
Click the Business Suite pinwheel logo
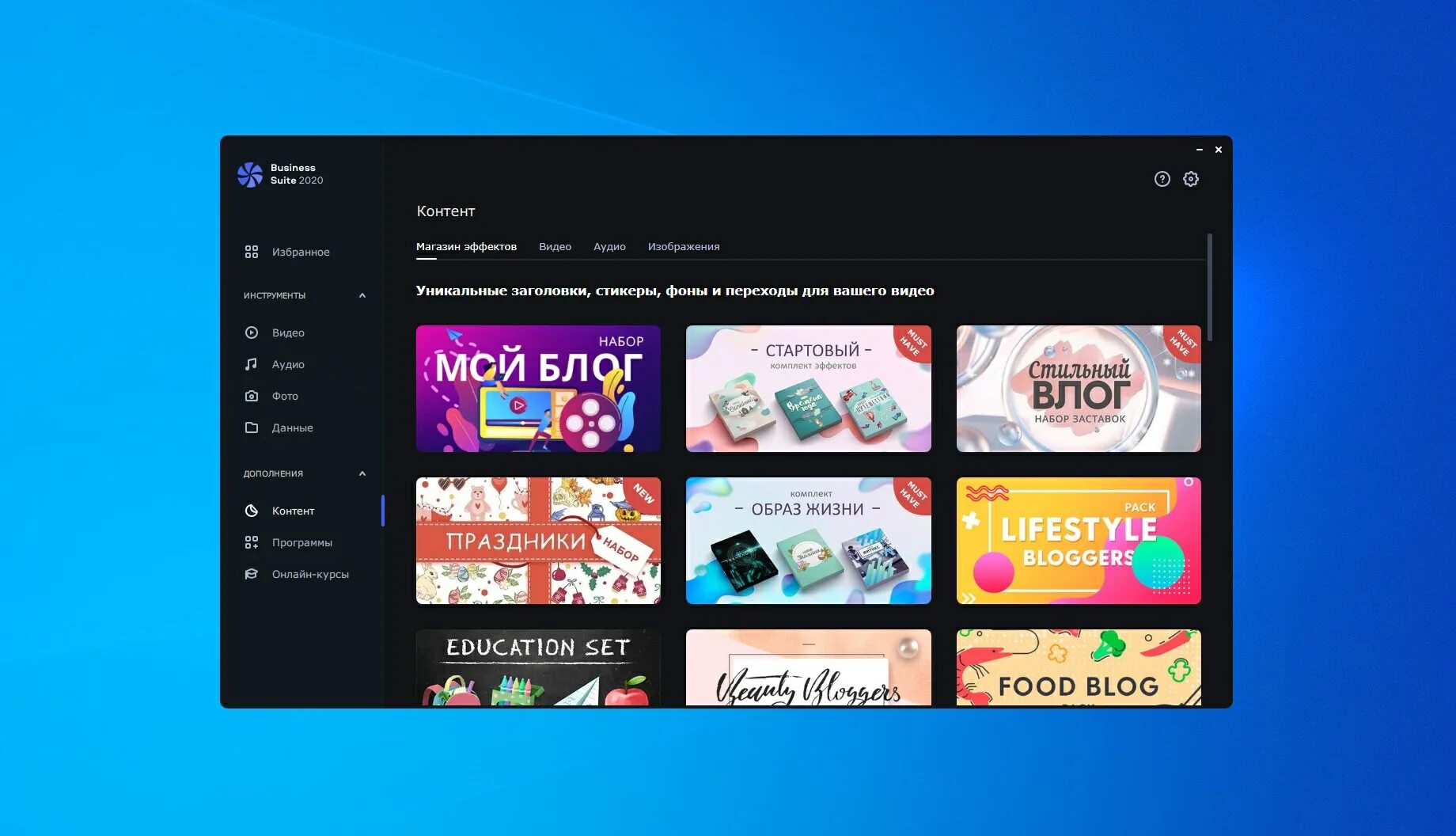[x=250, y=174]
